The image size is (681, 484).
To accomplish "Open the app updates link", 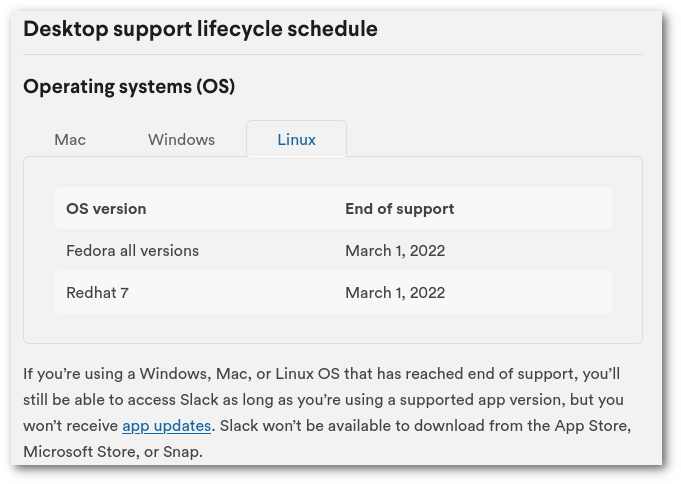I will (x=166, y=426).
